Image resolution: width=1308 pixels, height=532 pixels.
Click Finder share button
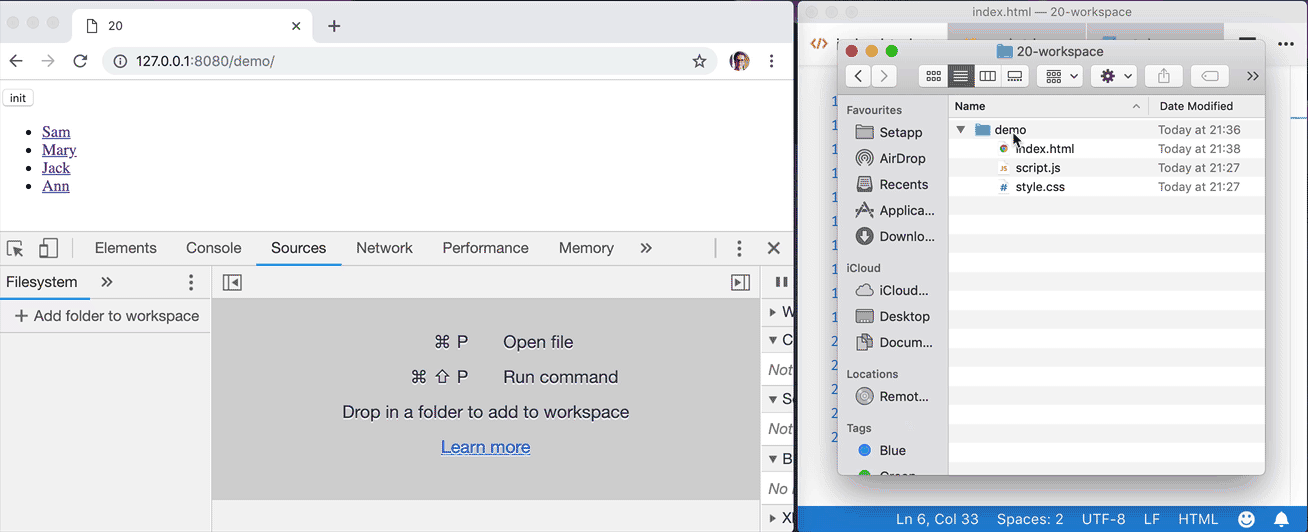coord(1164,76)
